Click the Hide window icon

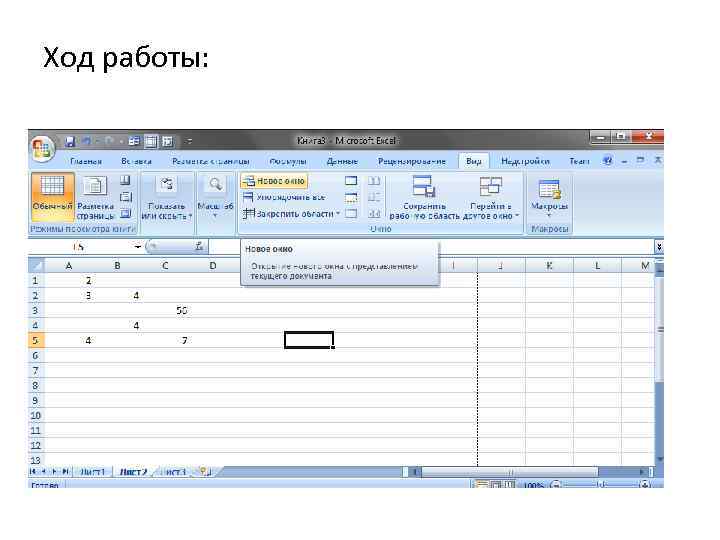(351, 197)
